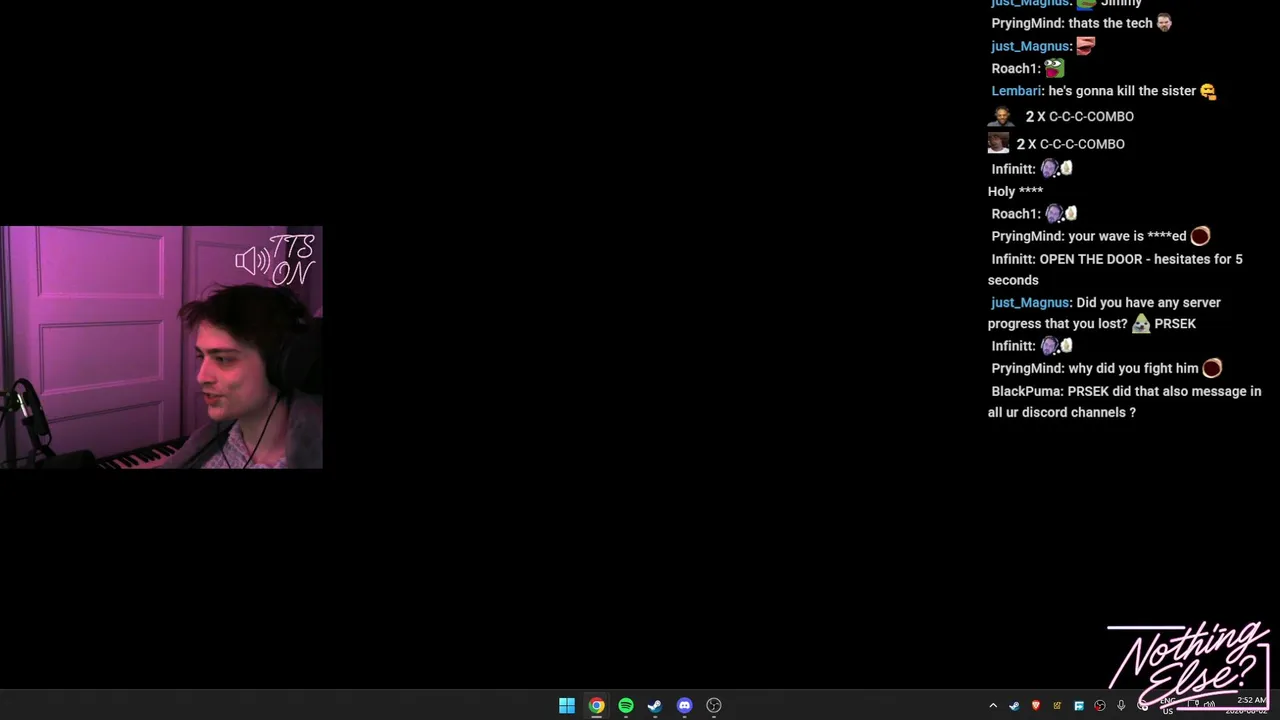Show hidden system tray icons
Screen dimensions: 1280x720
pos(993,706)
